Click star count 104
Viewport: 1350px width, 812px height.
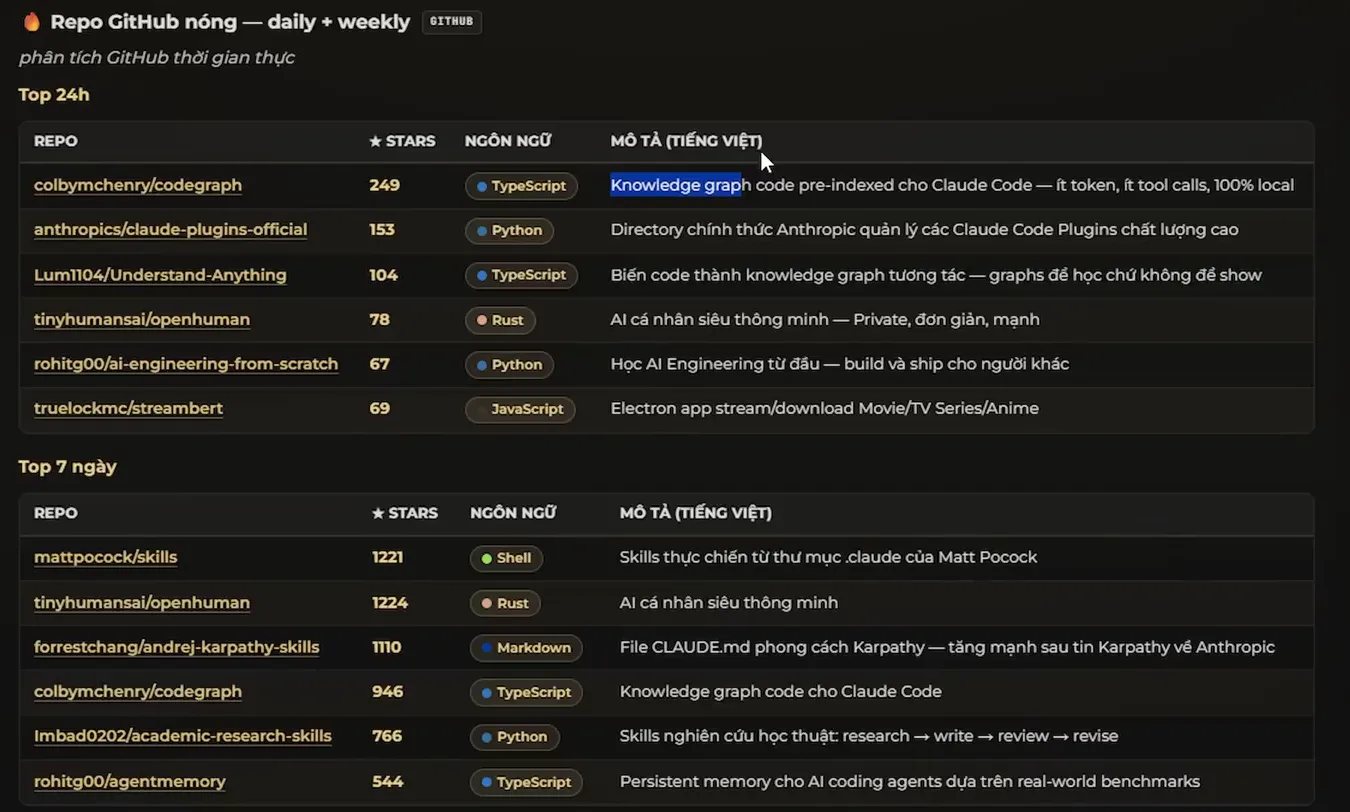point(384,275)
